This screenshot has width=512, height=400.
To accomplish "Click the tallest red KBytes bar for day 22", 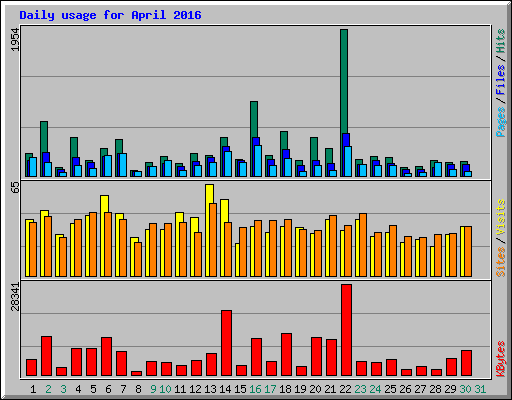I will (x=346, y=330).
